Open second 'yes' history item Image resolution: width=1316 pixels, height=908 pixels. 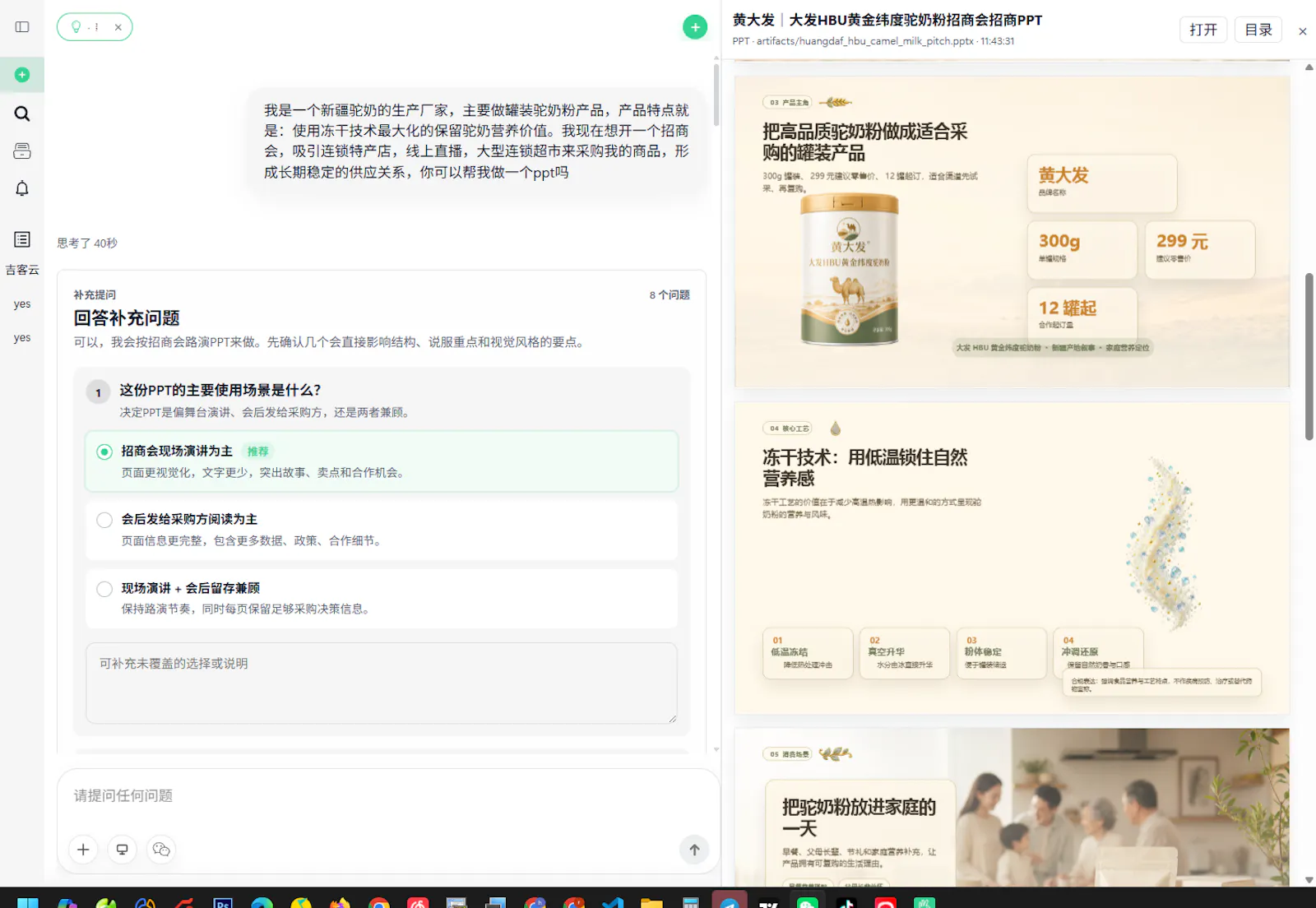tap(22, 338)
